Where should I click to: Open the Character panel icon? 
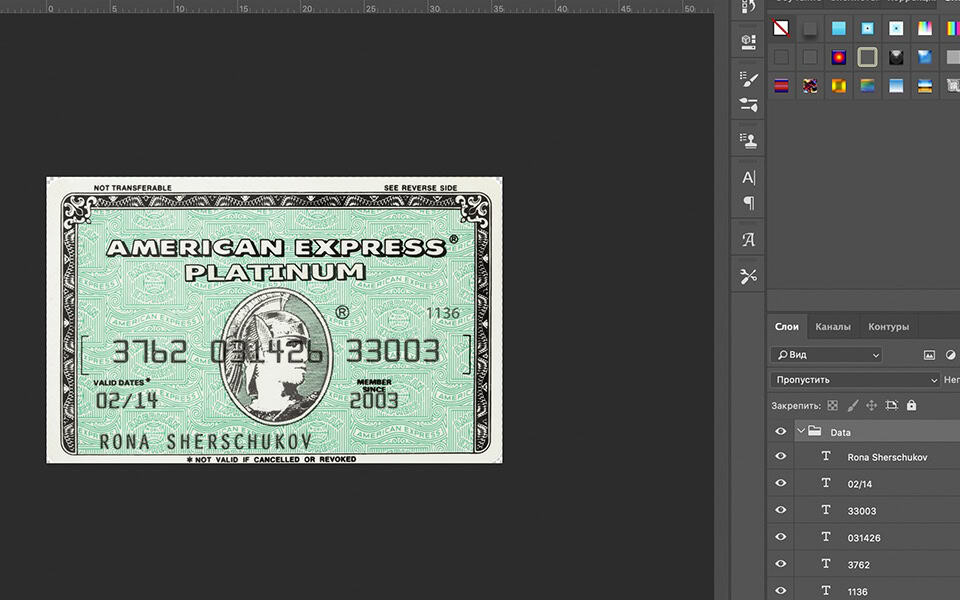point(748,178)
